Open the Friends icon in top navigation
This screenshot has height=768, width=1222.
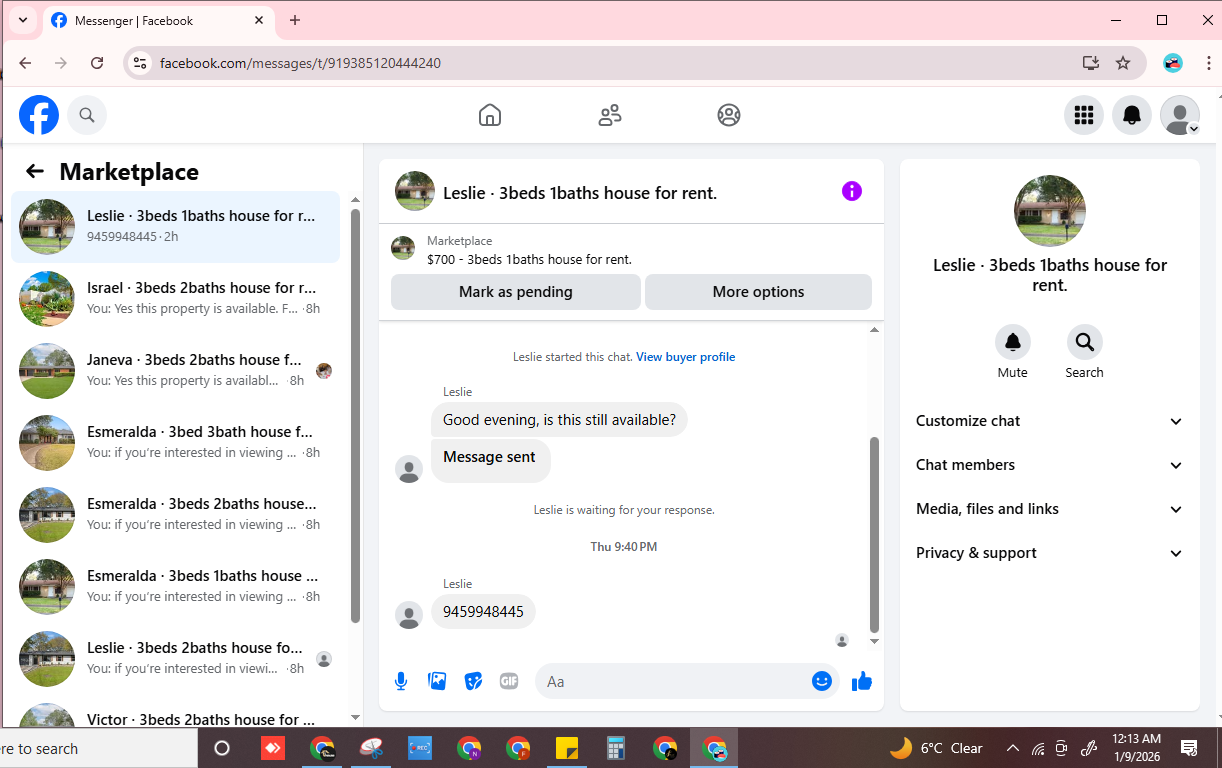[x=609, y=115]
